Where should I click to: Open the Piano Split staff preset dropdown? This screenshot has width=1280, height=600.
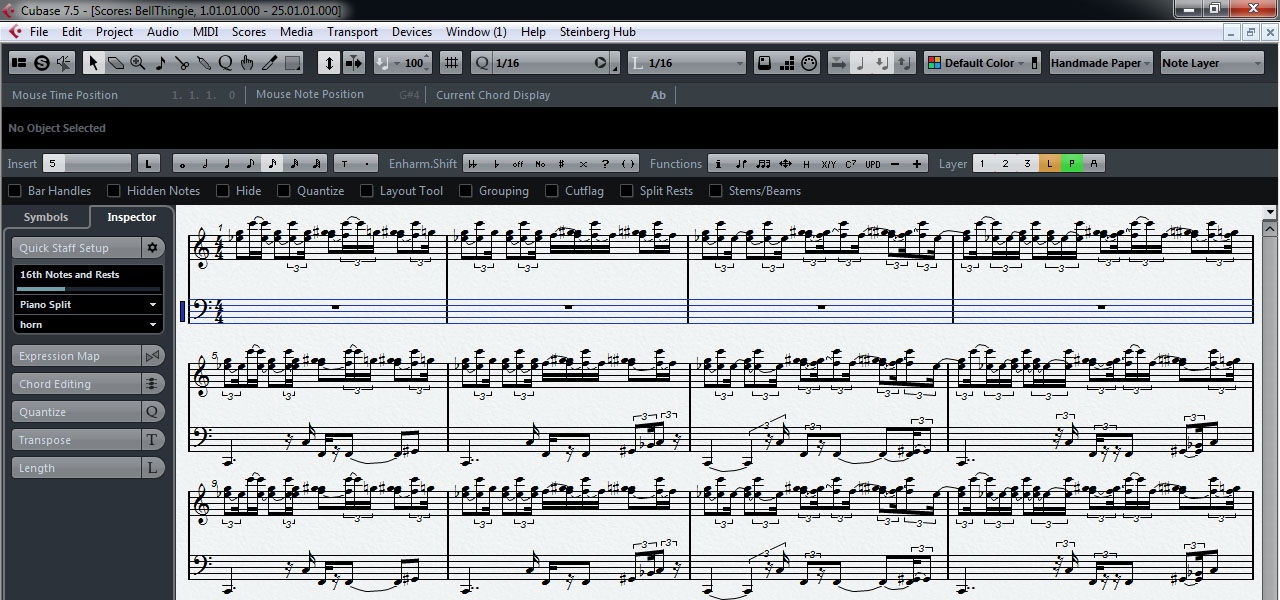click(89, 304)
